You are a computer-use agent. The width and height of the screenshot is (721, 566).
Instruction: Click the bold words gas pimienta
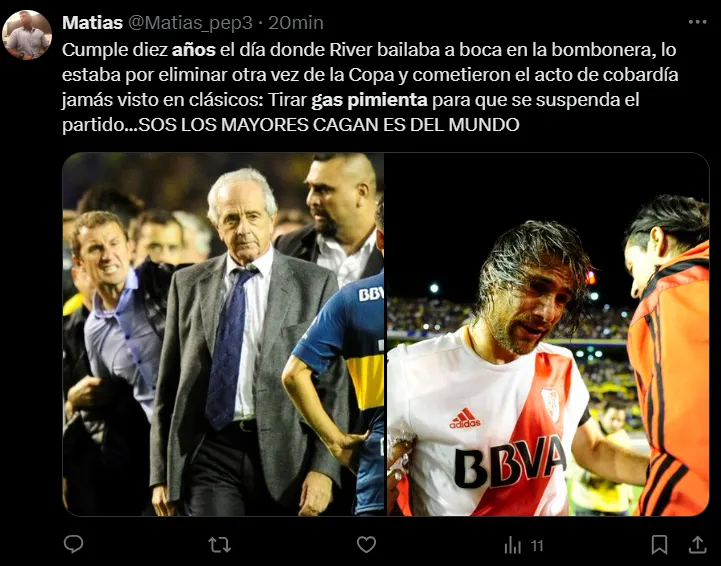369,100
